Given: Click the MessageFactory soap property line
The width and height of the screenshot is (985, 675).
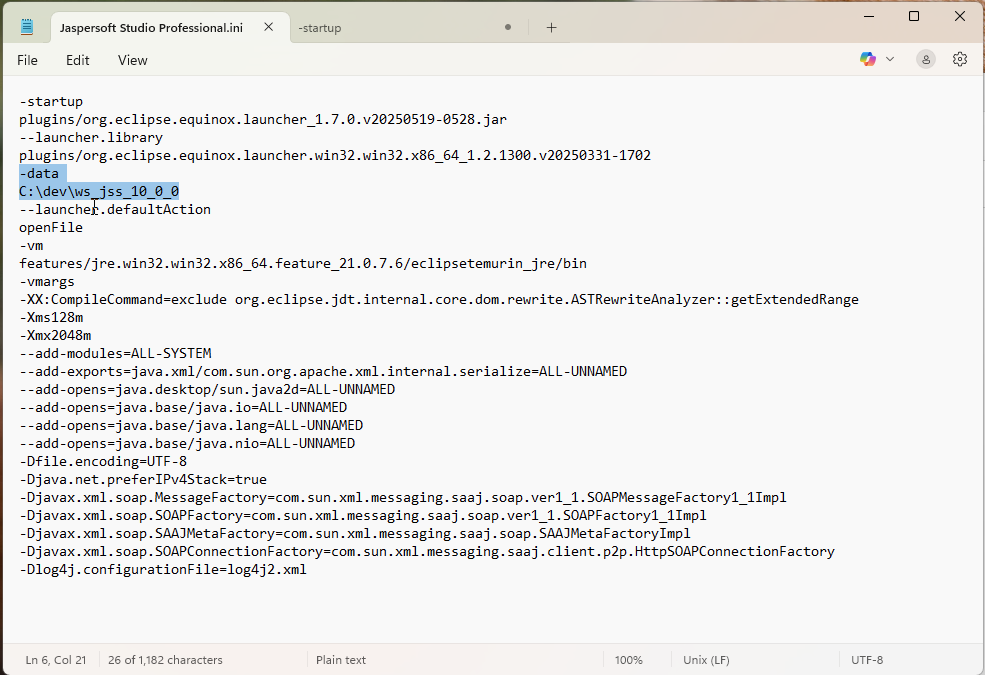Looking at the screenshot, I should click(403, 497).
